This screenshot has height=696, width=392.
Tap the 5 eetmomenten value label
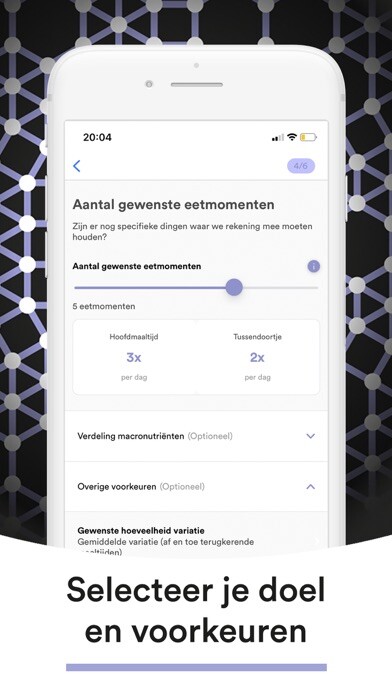click(x=104, y=306)
